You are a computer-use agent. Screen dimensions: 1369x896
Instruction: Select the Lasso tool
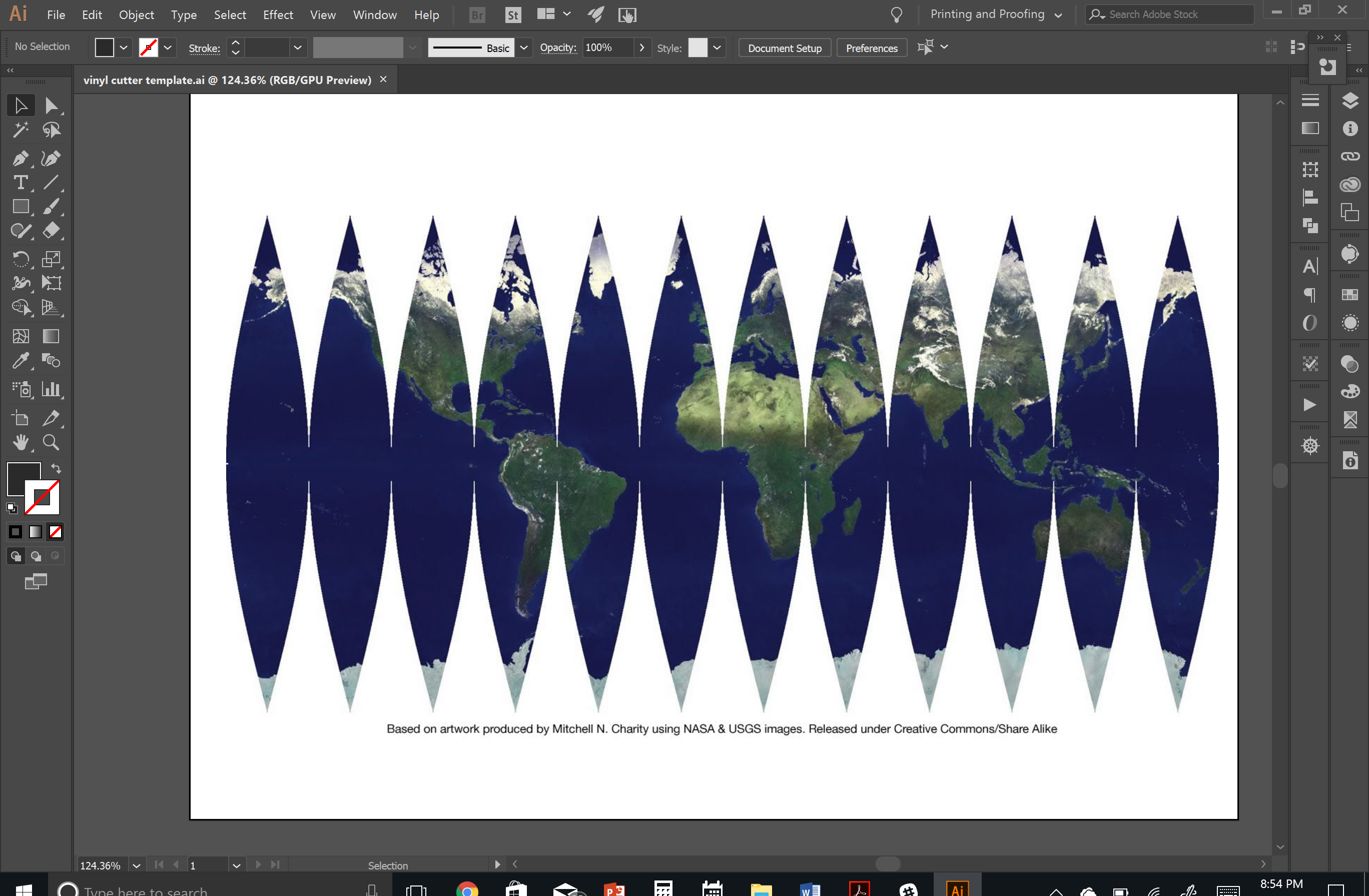coord(51,131)
